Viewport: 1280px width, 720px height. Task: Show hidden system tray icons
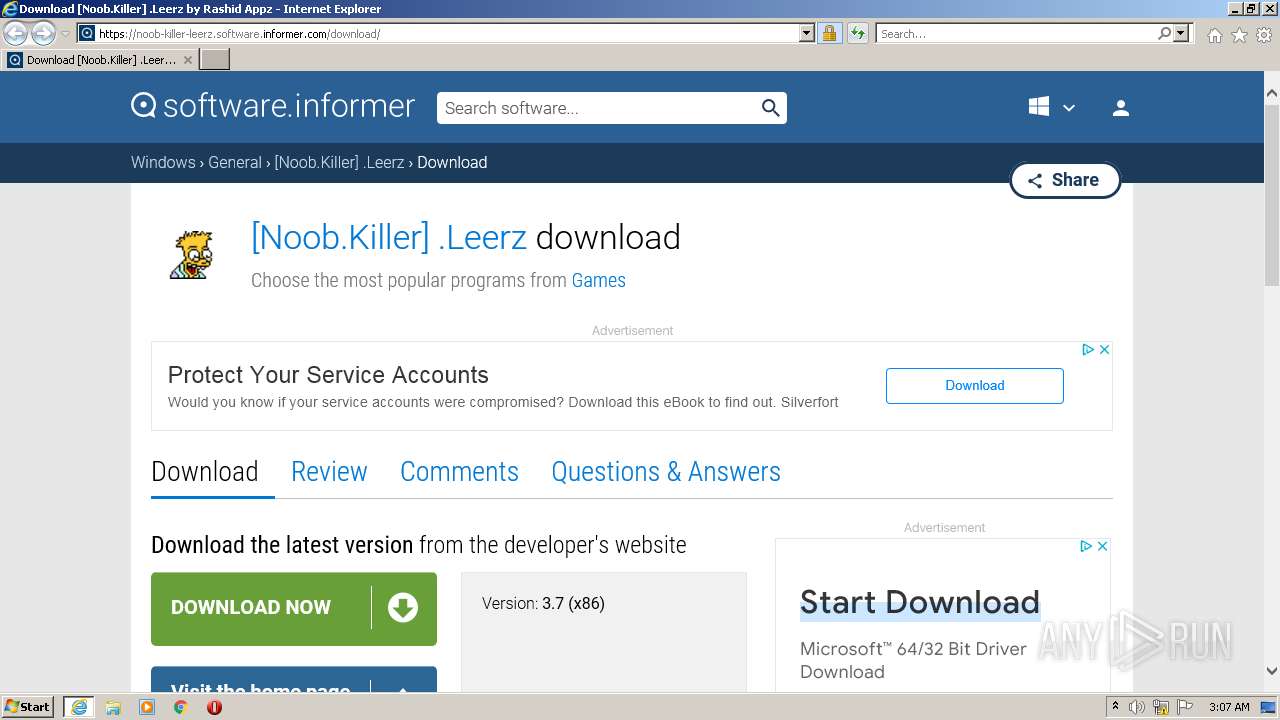point(1116,707)
